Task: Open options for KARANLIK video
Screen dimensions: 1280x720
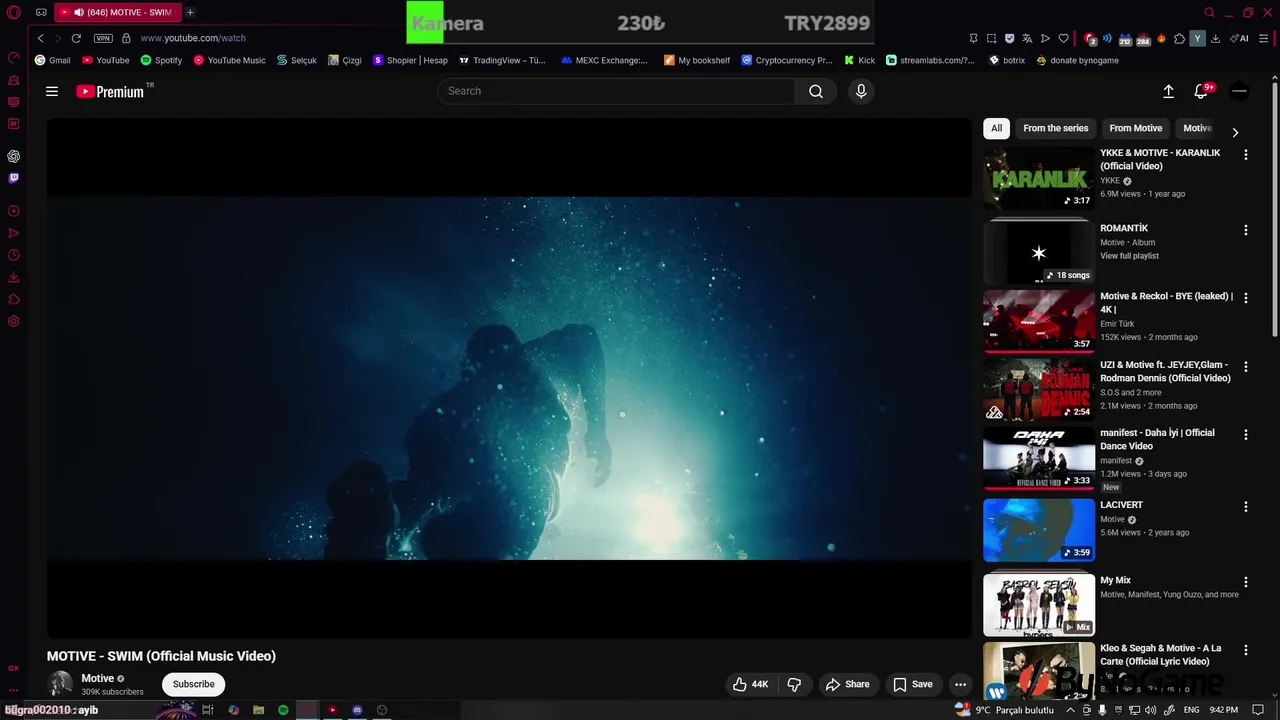Action: point(1245,155)
